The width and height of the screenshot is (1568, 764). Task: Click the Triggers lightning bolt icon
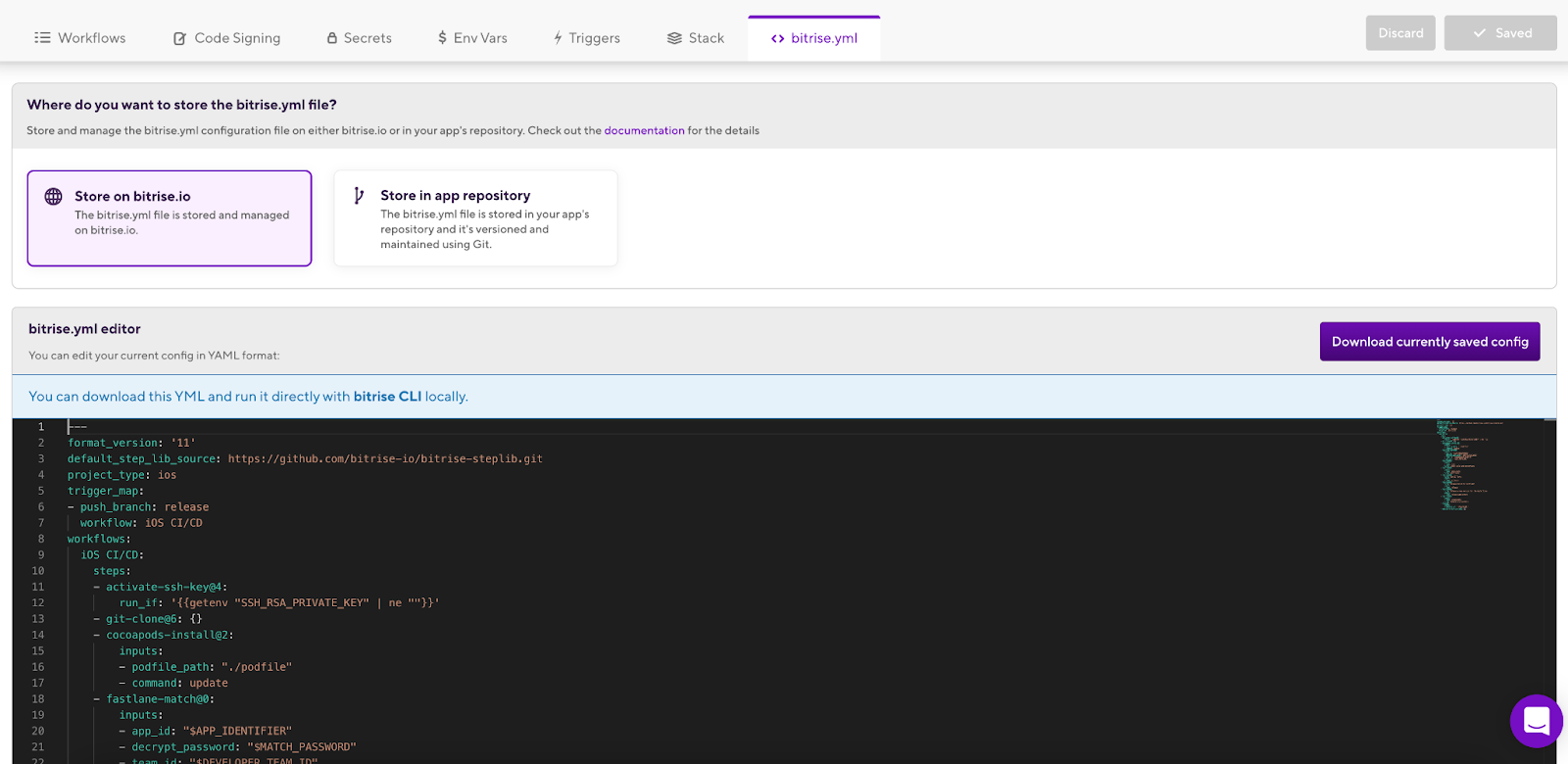(558, 38)
